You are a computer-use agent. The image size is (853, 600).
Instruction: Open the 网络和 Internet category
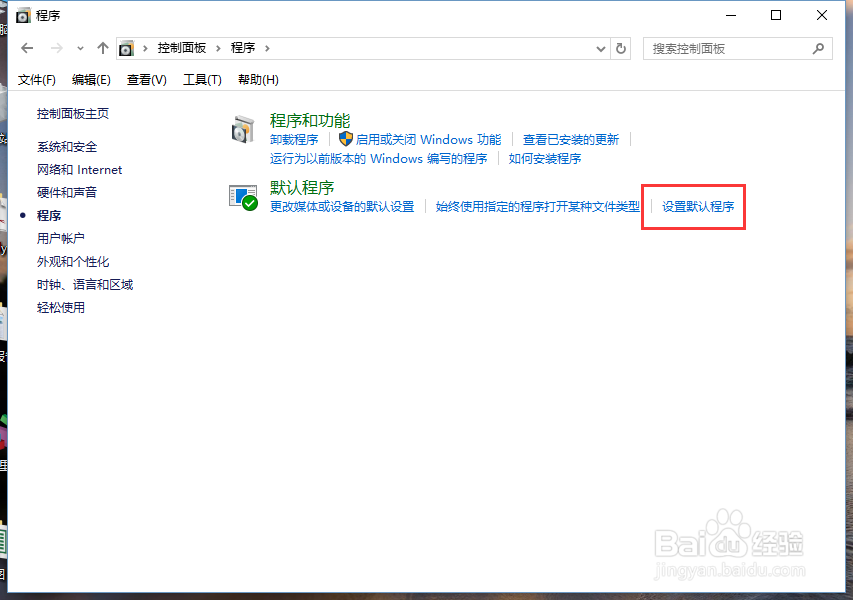click(79, 170)
